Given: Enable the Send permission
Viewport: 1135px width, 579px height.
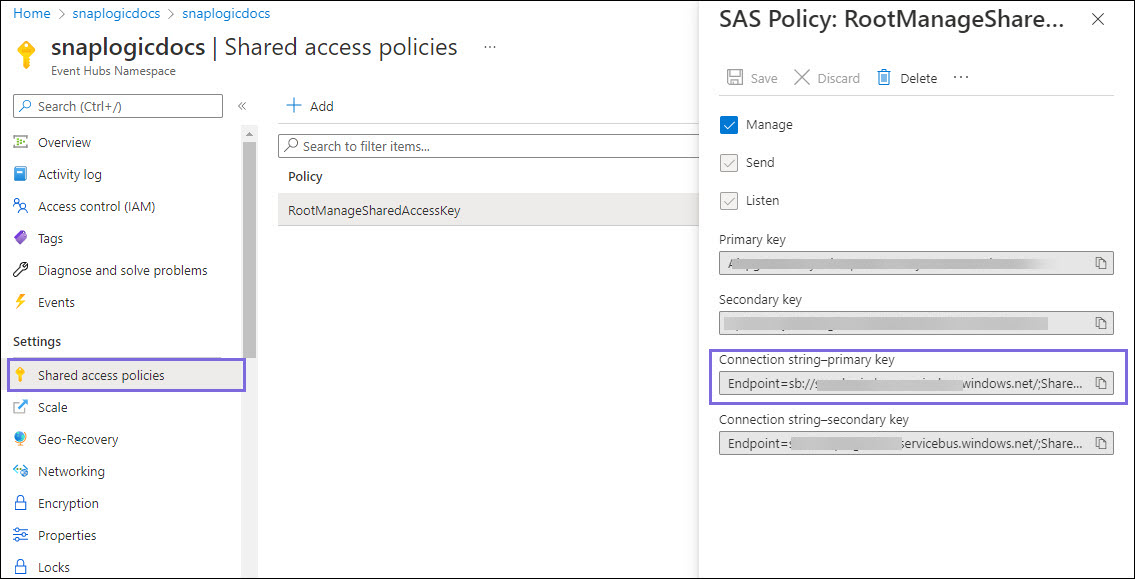Looking at the screenshot, I should tap(729, 162).
